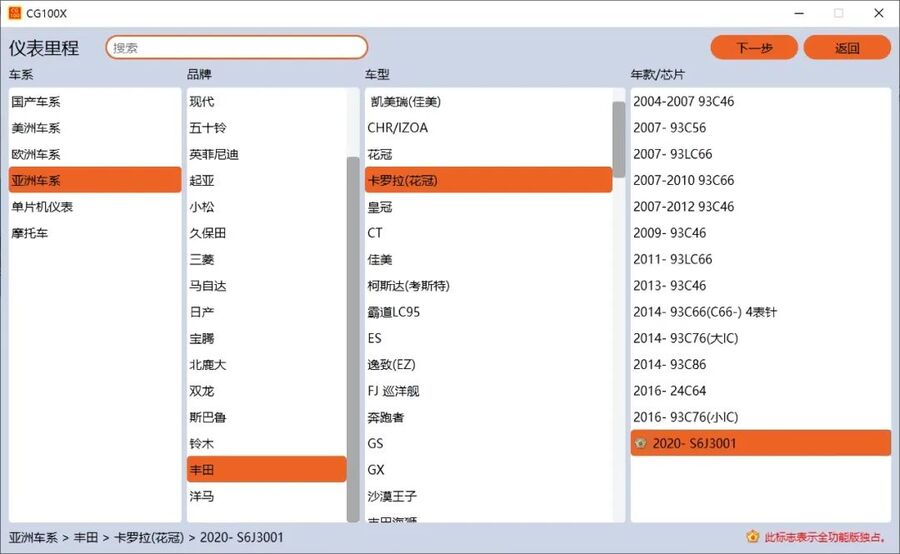
Task: Select model GX
Action: point(488,470)
